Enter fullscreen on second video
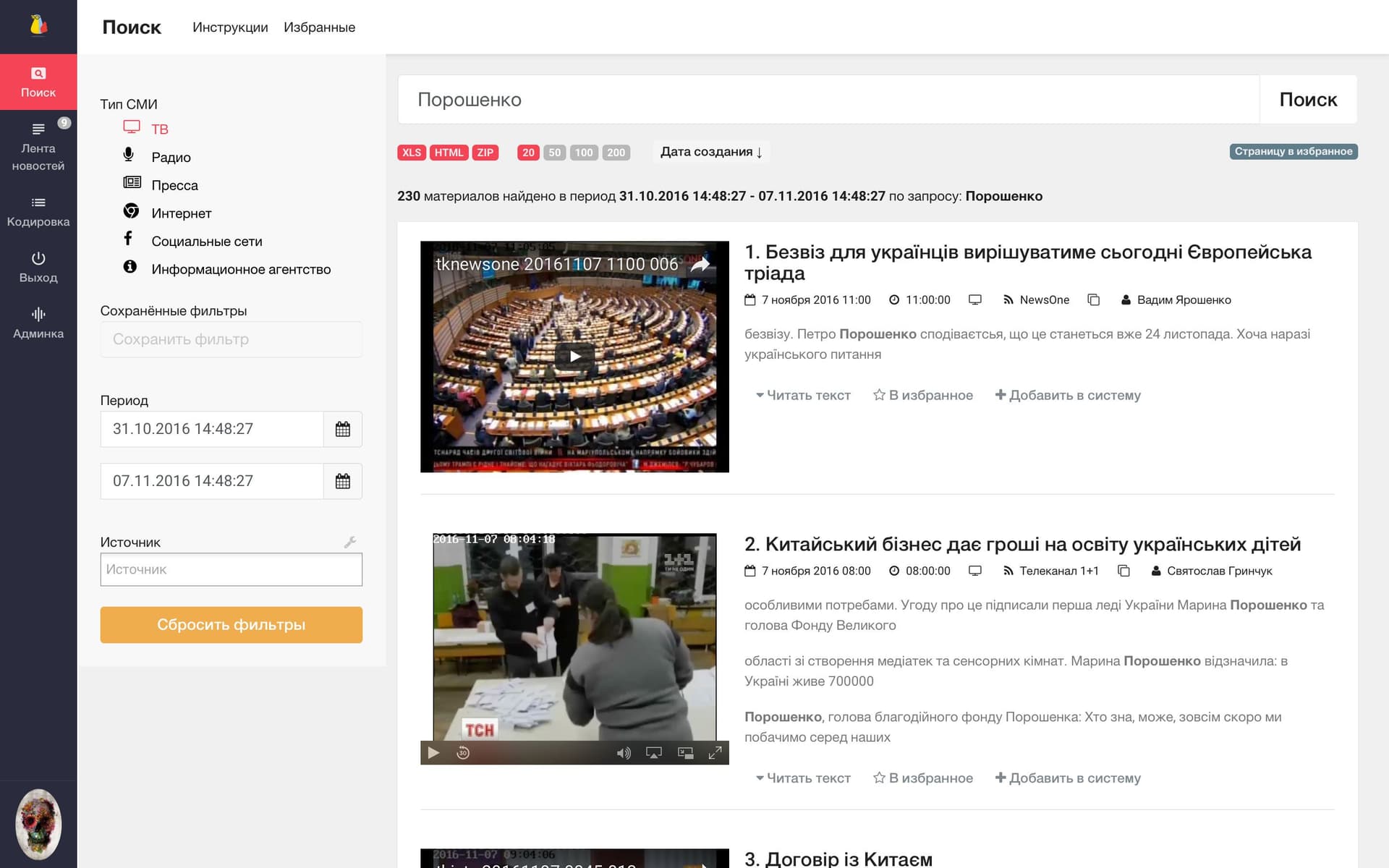Image resolution: width=1389 pixels, height=868 pixels. (x=715, y=753)
